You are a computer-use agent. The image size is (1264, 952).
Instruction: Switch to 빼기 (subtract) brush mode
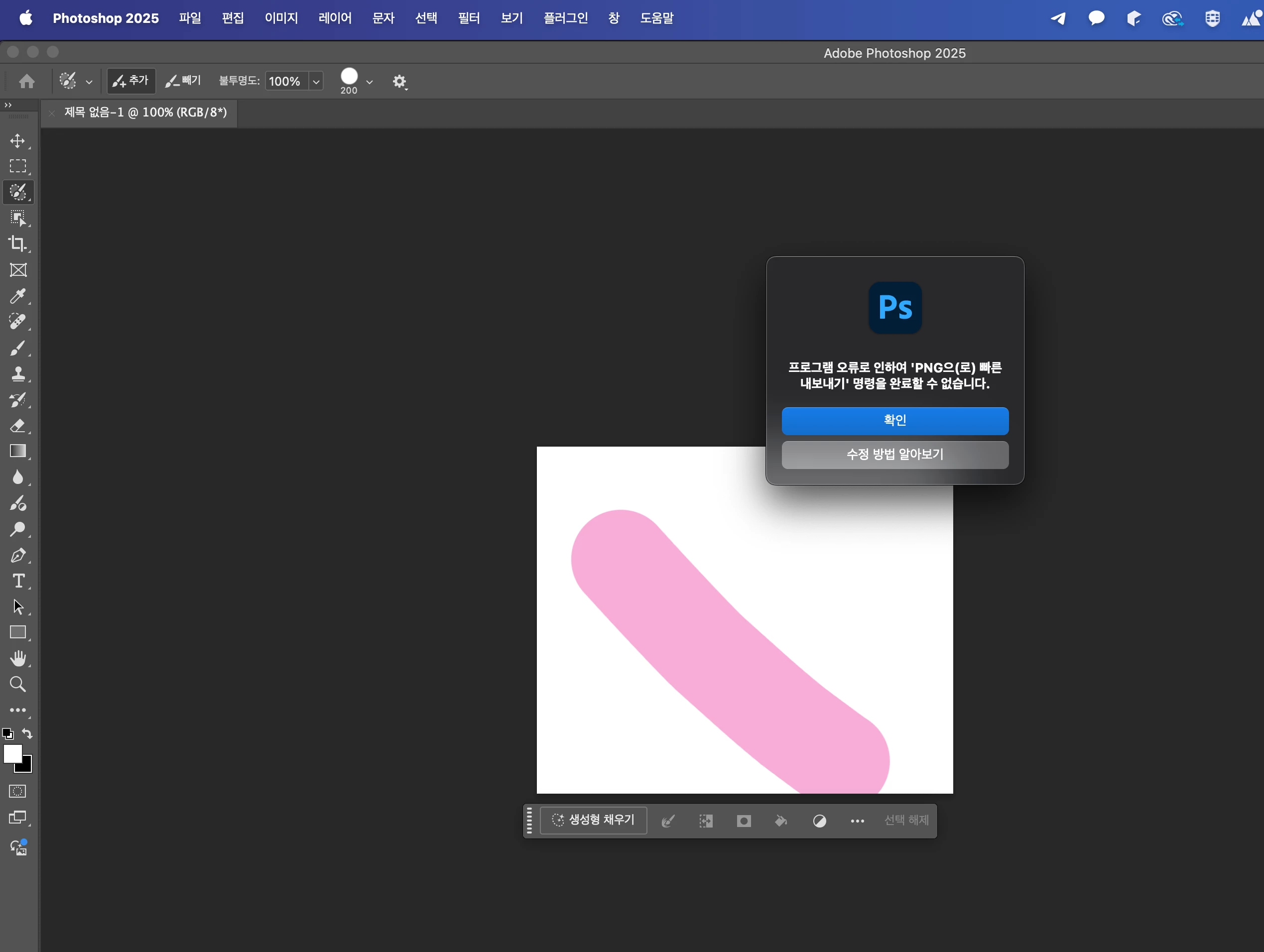click(183, 81)
